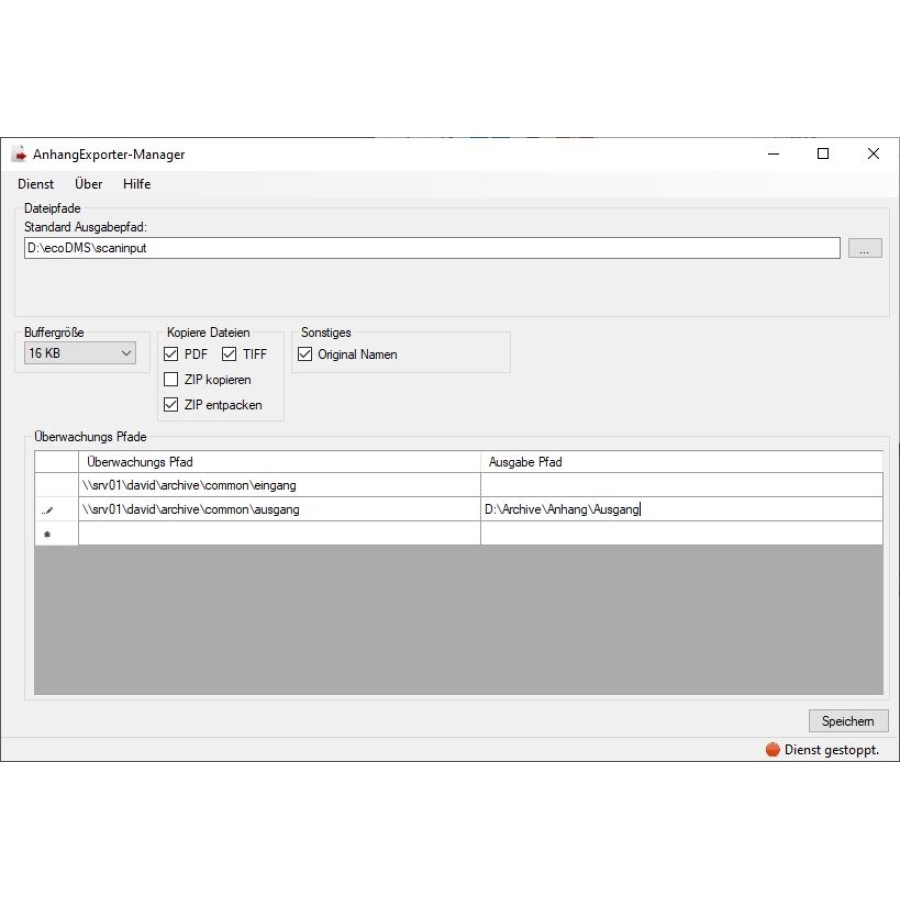The image size is (900, 900).
Task: Click the red service status indicator icon
Action: [x=772, y=750]
